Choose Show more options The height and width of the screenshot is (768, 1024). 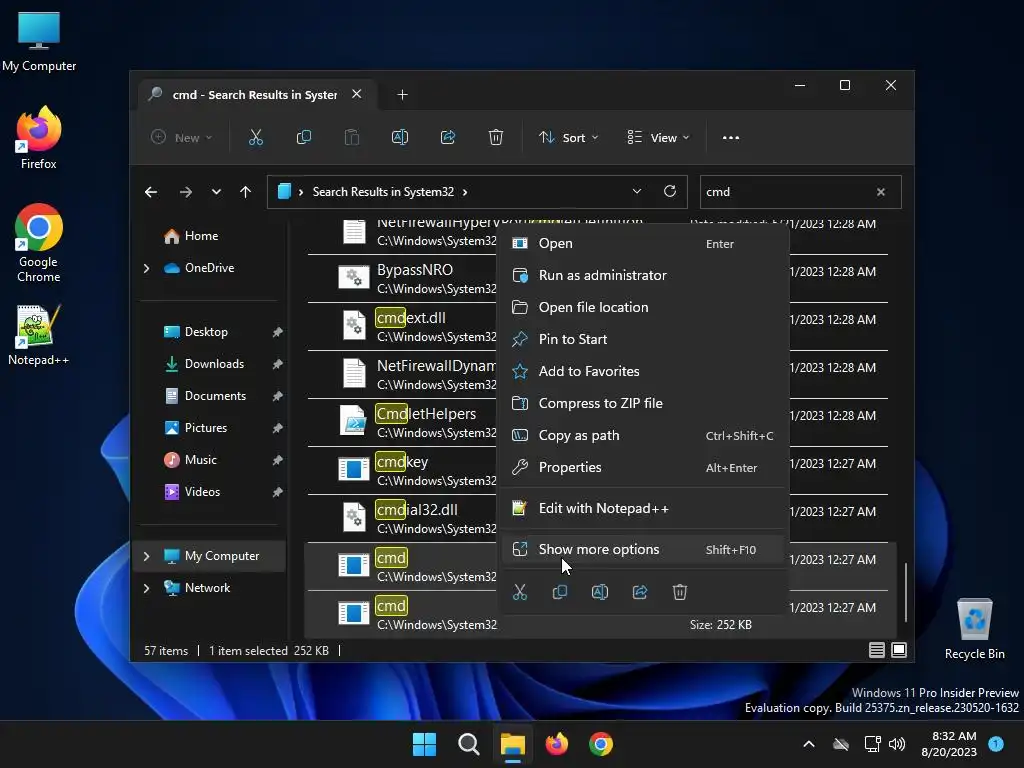tap(643, 550)
